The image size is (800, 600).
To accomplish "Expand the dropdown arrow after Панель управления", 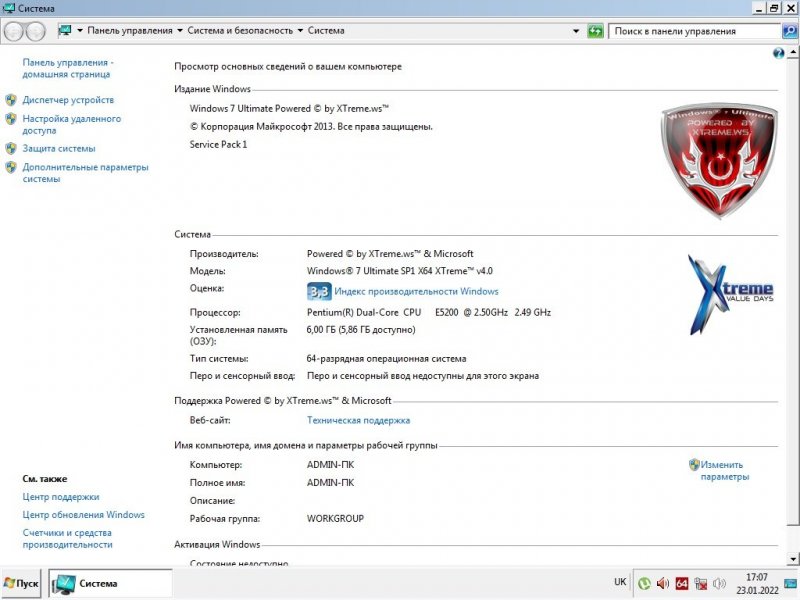I will click(x=180, y=31).
